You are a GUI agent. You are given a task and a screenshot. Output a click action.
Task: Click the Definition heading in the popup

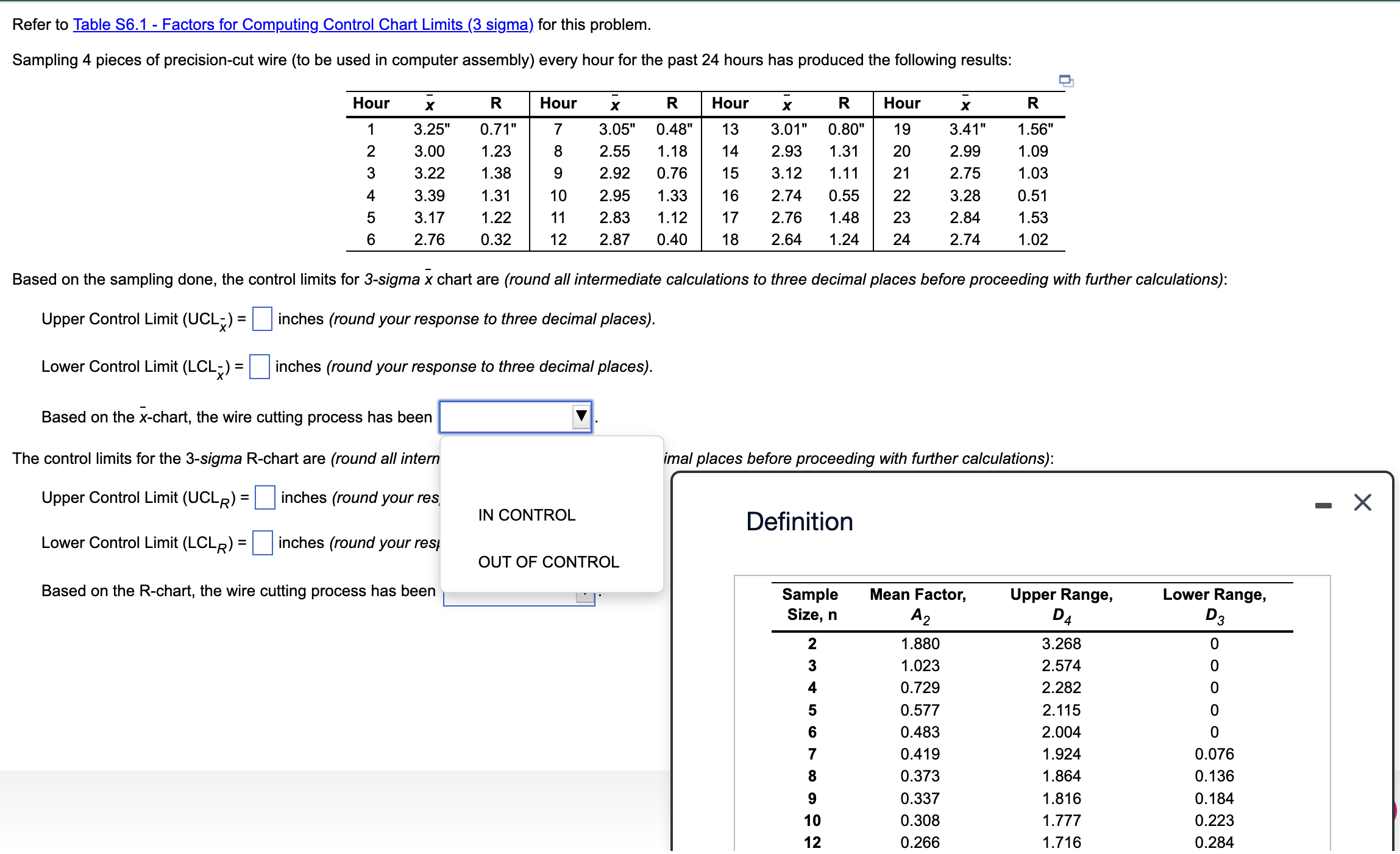(799, 521)
